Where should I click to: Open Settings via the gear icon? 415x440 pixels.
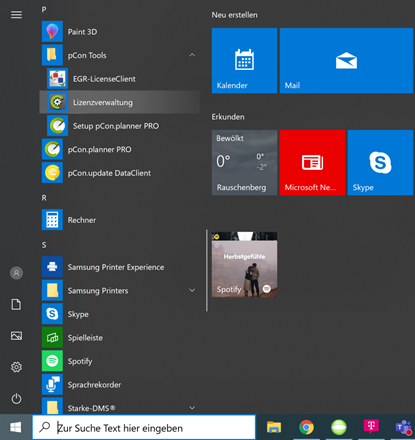point(16,367)
